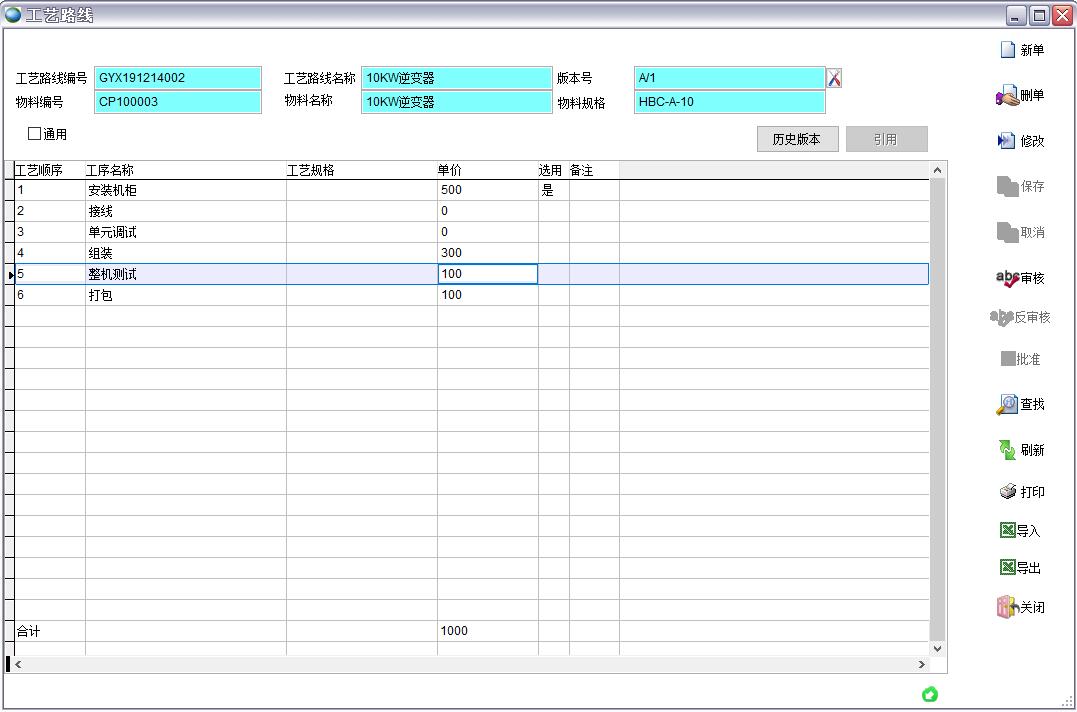Click the 审核 (Audit) icon

tap(1006, 278)
